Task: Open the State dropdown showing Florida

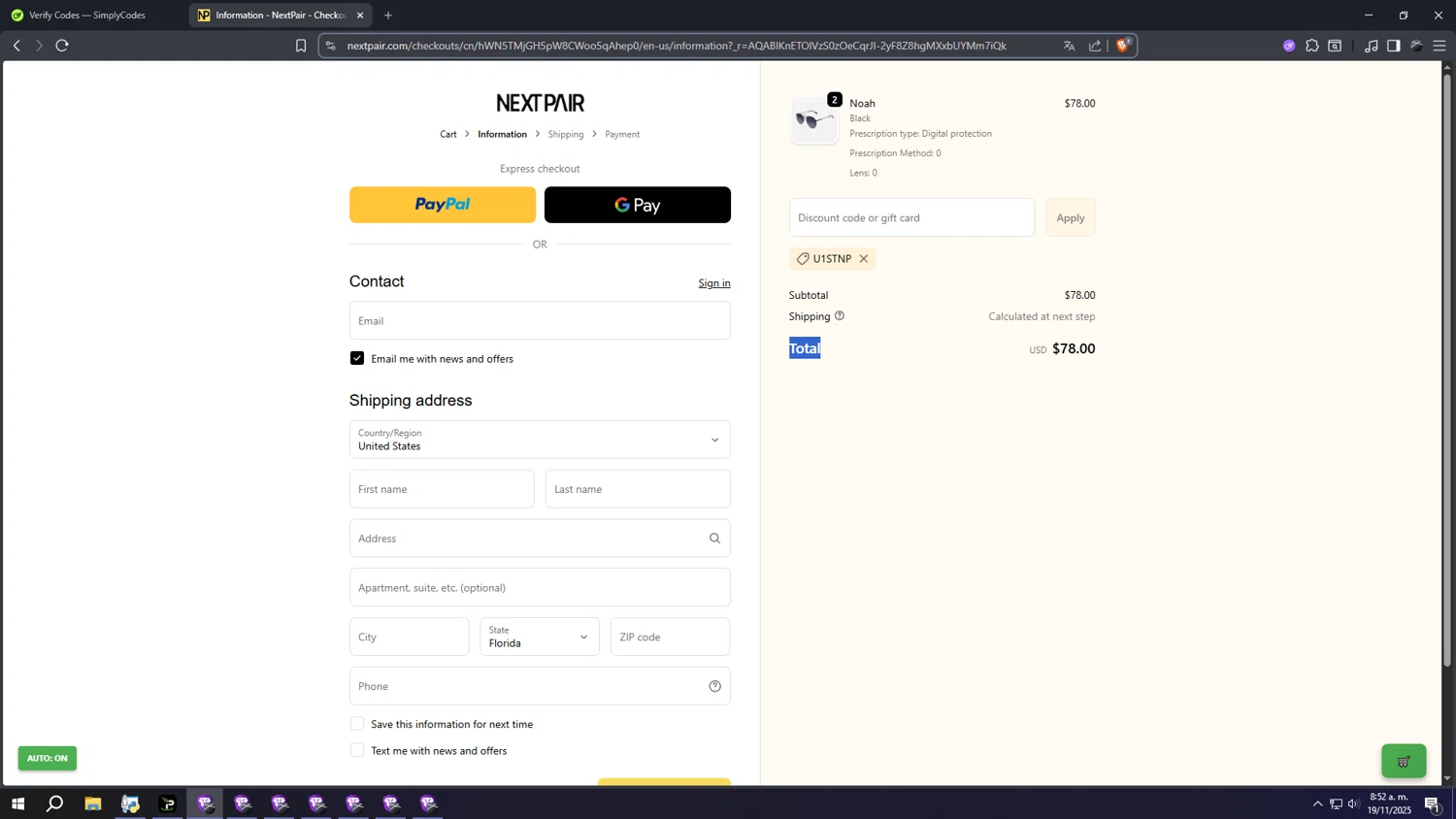Action: pos(540,637)
